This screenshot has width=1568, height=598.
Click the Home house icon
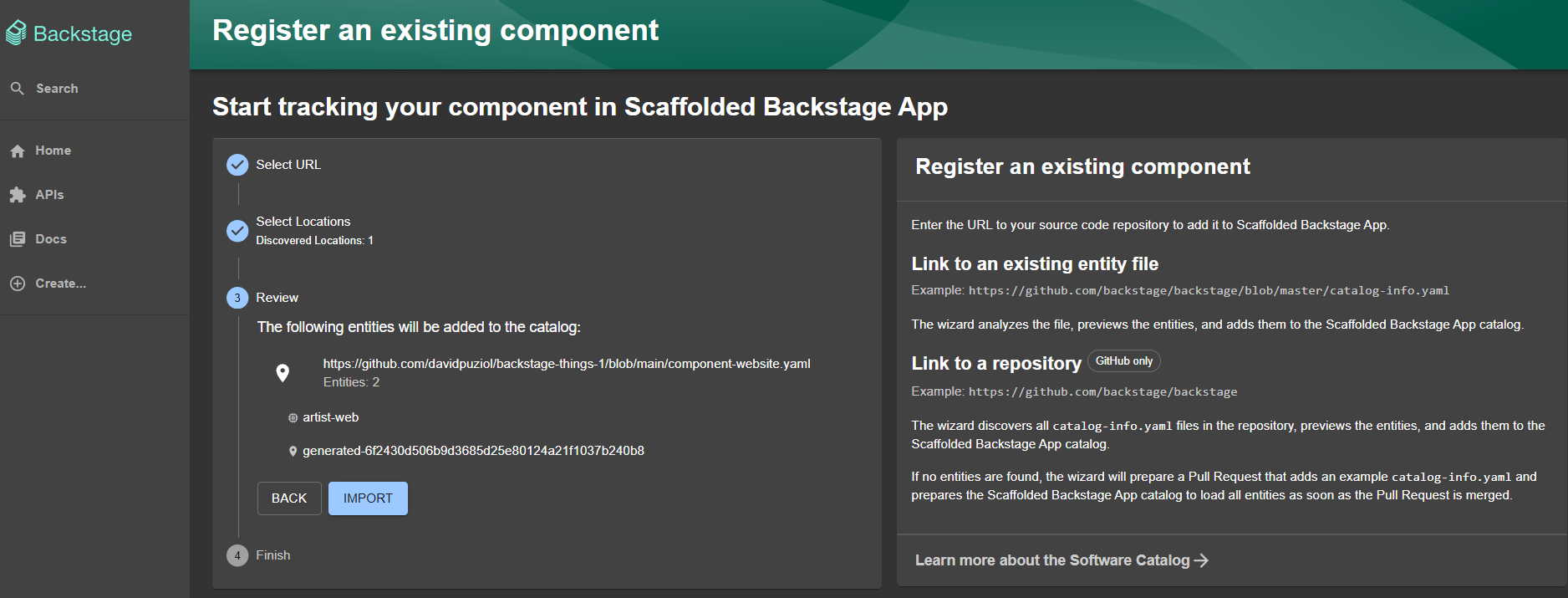pyautogui.click(x=18, y=151)
